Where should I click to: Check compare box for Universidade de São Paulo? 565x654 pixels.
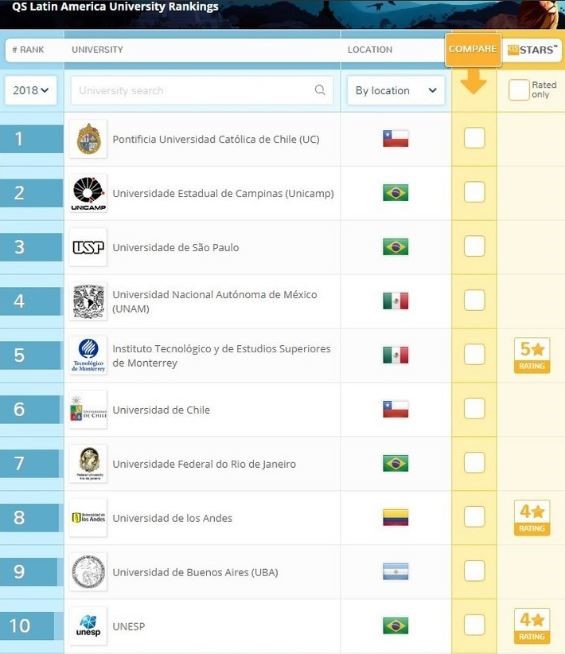[474, 246]
